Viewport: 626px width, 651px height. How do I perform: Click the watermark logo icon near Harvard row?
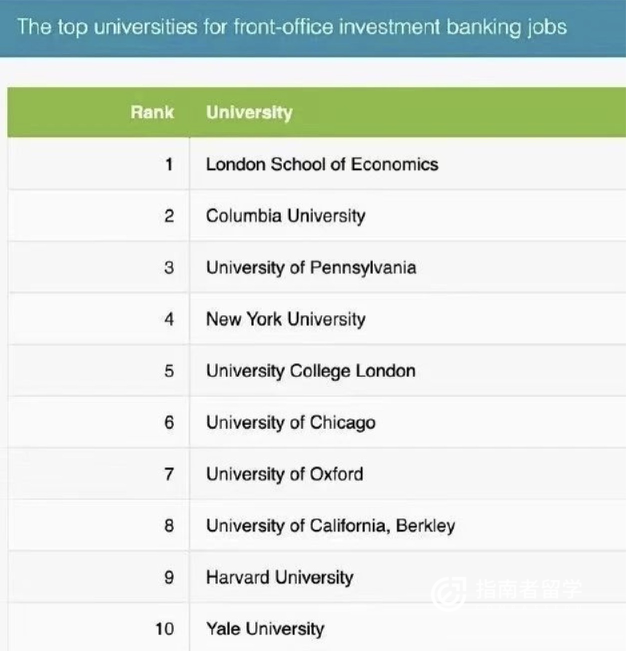[x=449, y=593]
